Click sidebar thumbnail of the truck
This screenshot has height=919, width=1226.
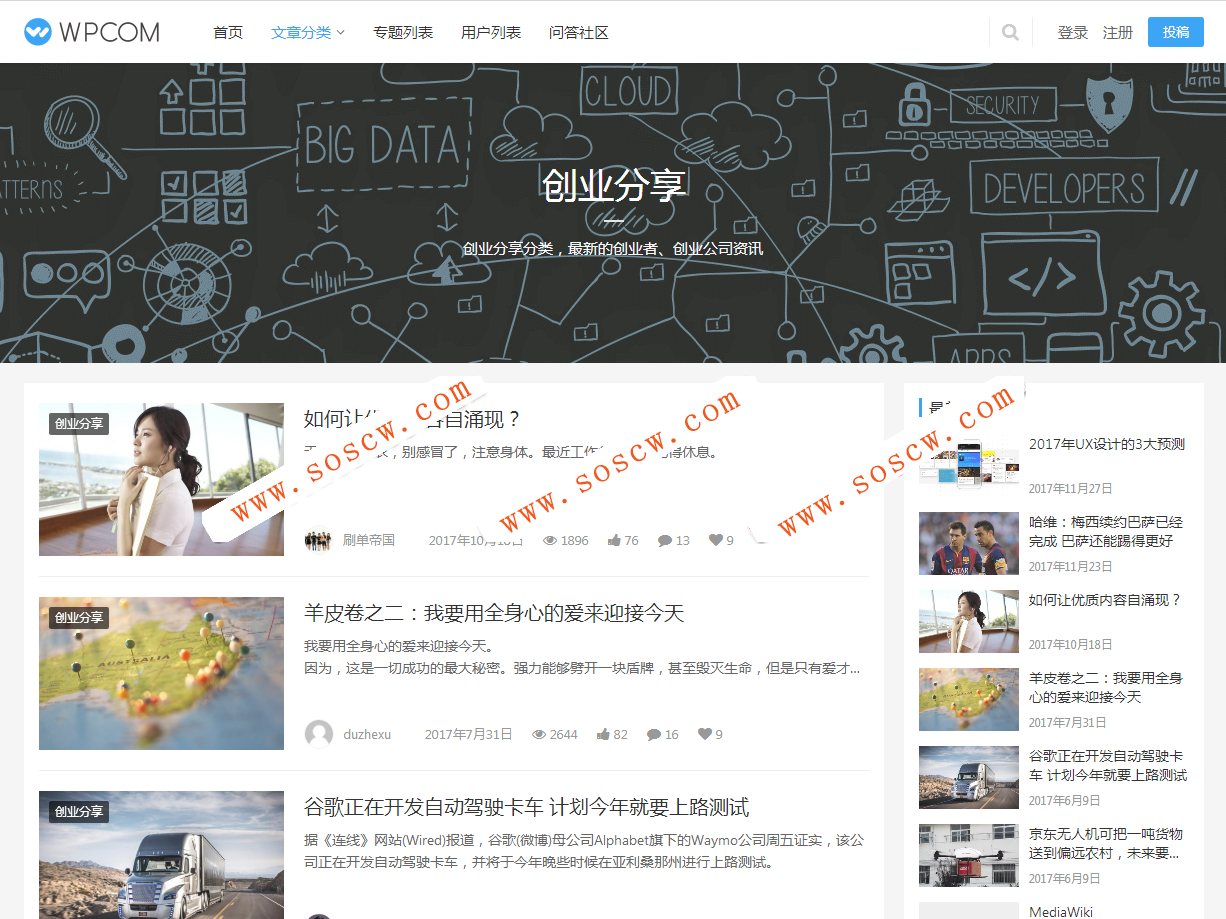[x=969, y=777]
